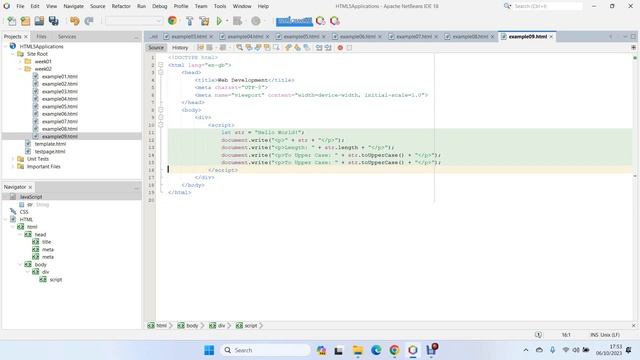Image resolution: width=640 pixels, height=360 pixels.
Task: Open Chrome from the Windows taskbar
Action: [394, 350]
